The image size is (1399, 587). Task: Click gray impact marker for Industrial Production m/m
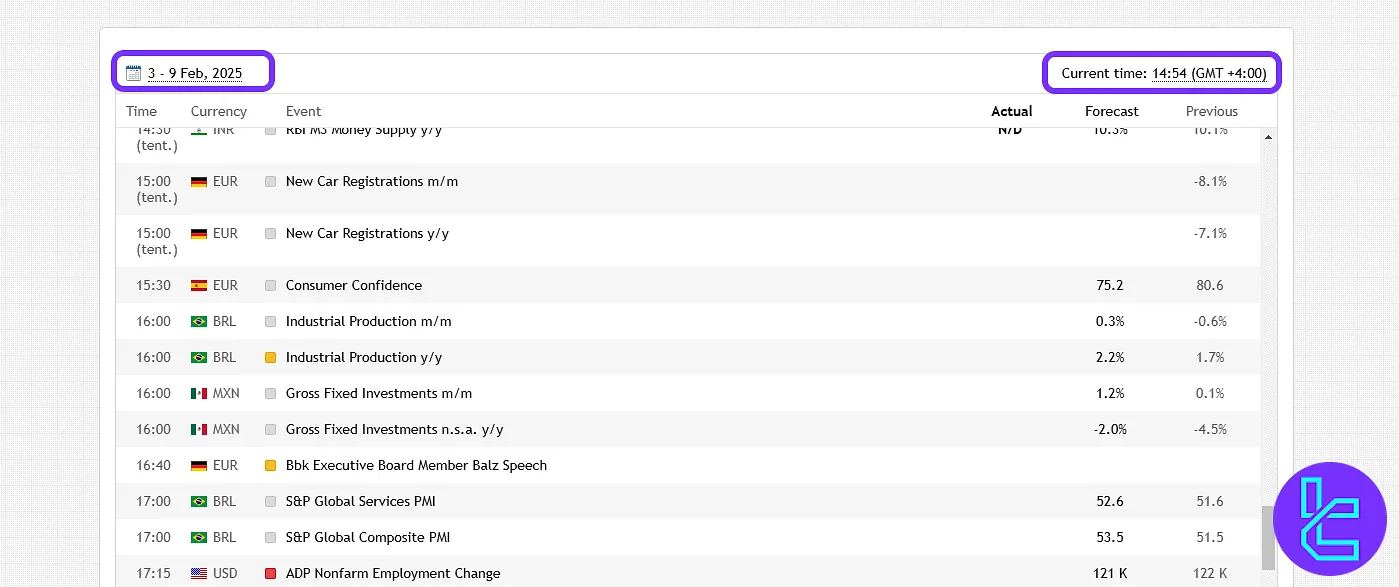pyautogui.click(x=270, y=321)
